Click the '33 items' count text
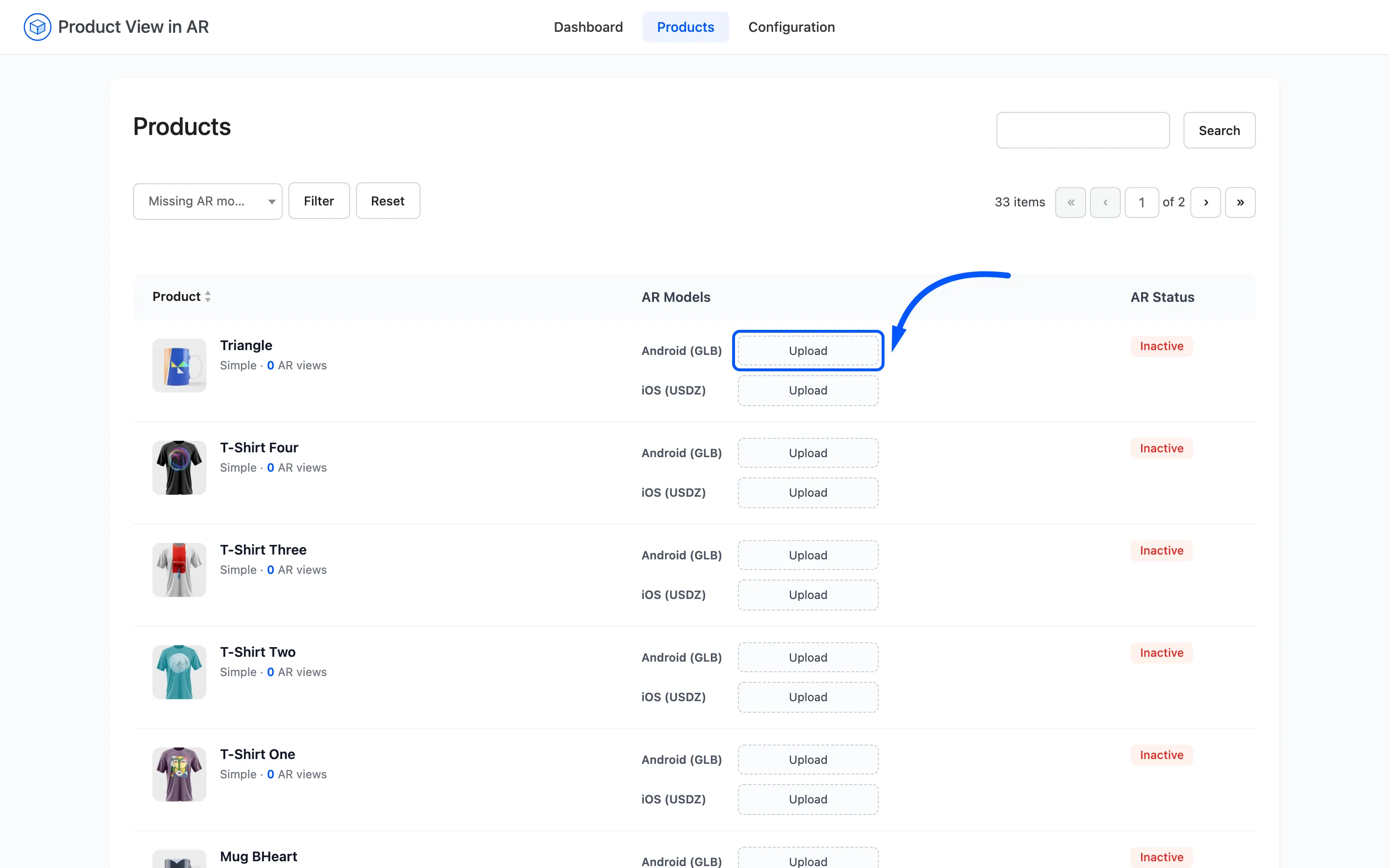1389x868 pixels. click(x=1020, y=202)
